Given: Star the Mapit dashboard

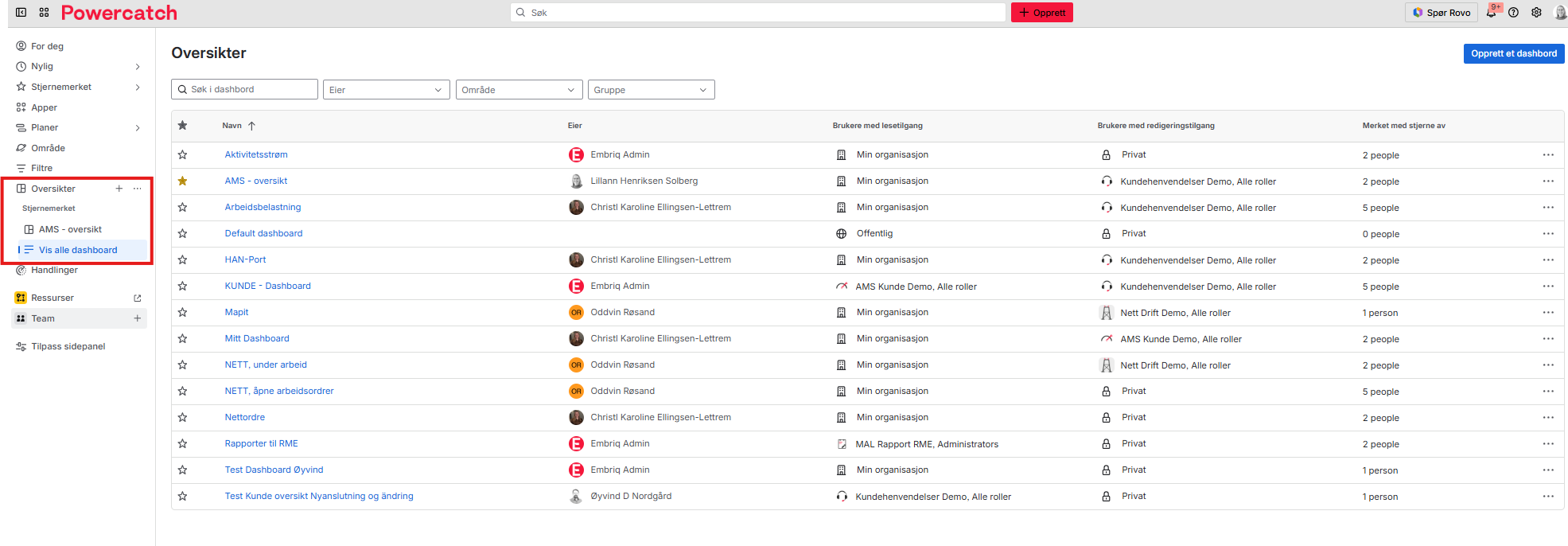Looking at the screenshot, I should tap(183, 313).
